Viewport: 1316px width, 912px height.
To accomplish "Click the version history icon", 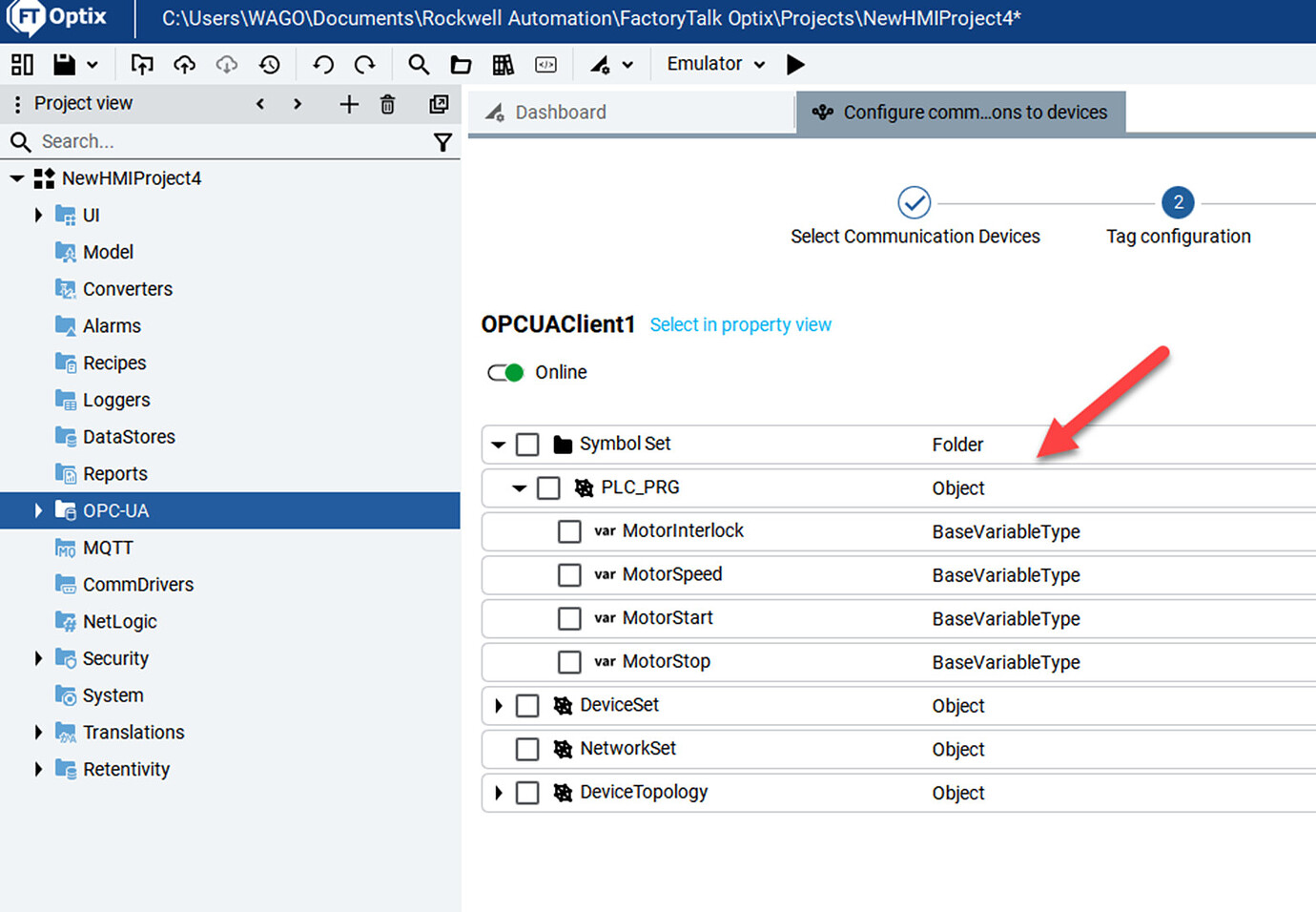I will pos(270,64).
